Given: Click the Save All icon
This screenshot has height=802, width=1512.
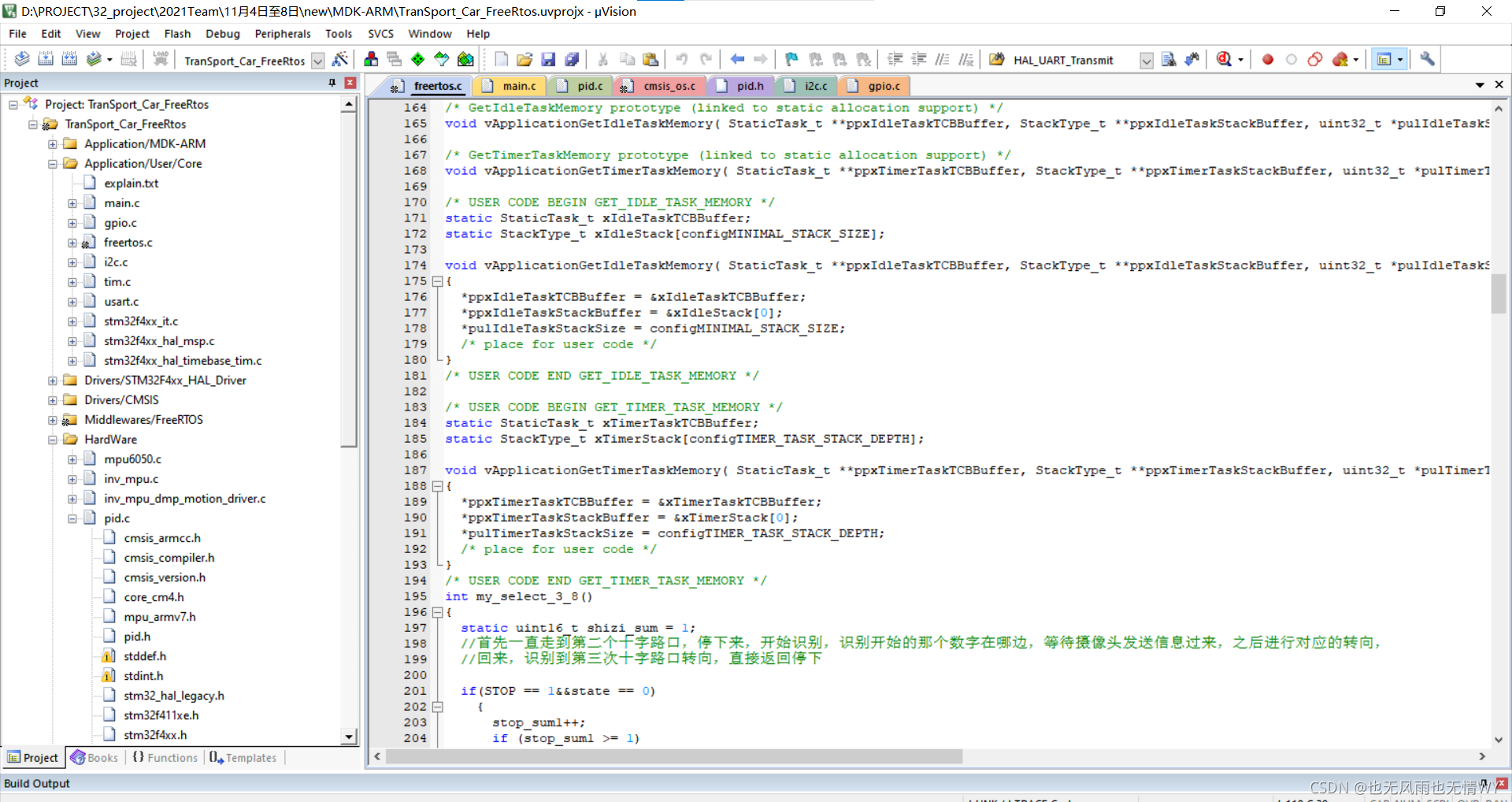Looking at the screenshot, I should tap(572, 59).
